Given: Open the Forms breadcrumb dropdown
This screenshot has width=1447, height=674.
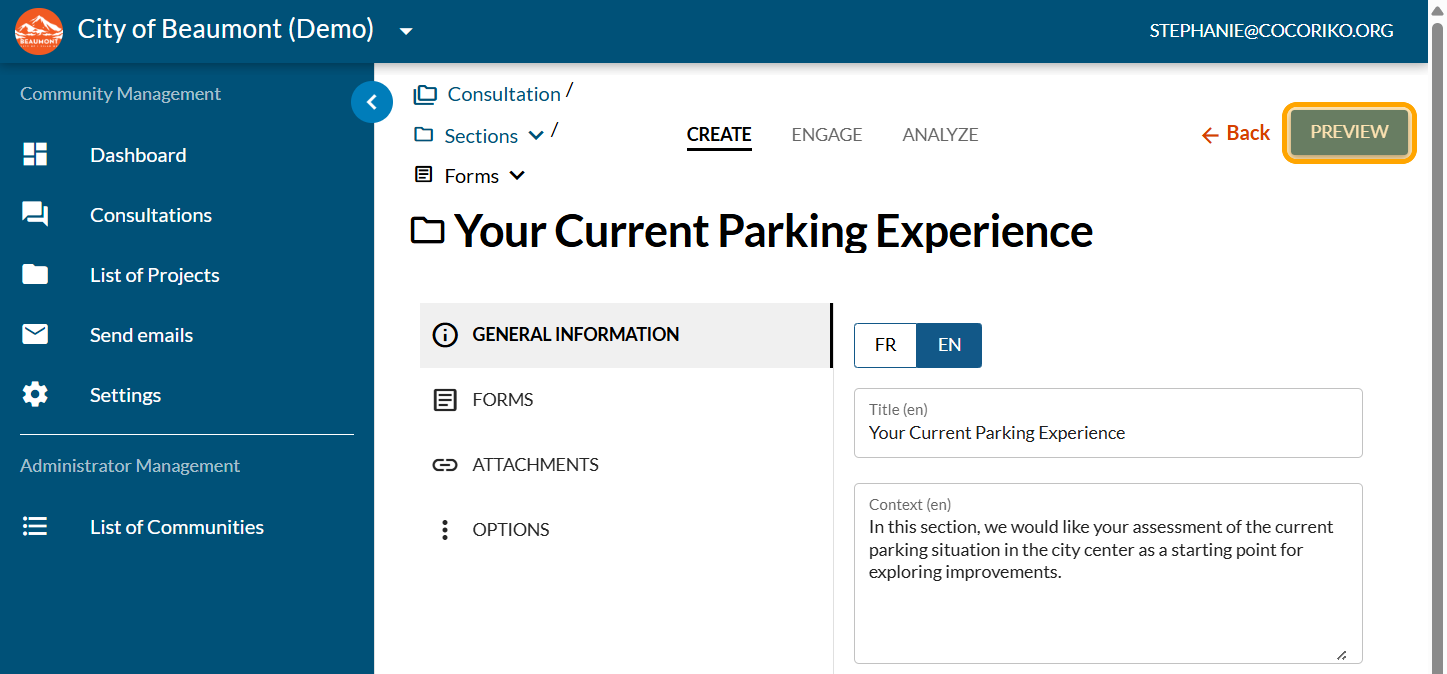Looking at the screenshot, I should pyautogui.click(x=517, y=176).
